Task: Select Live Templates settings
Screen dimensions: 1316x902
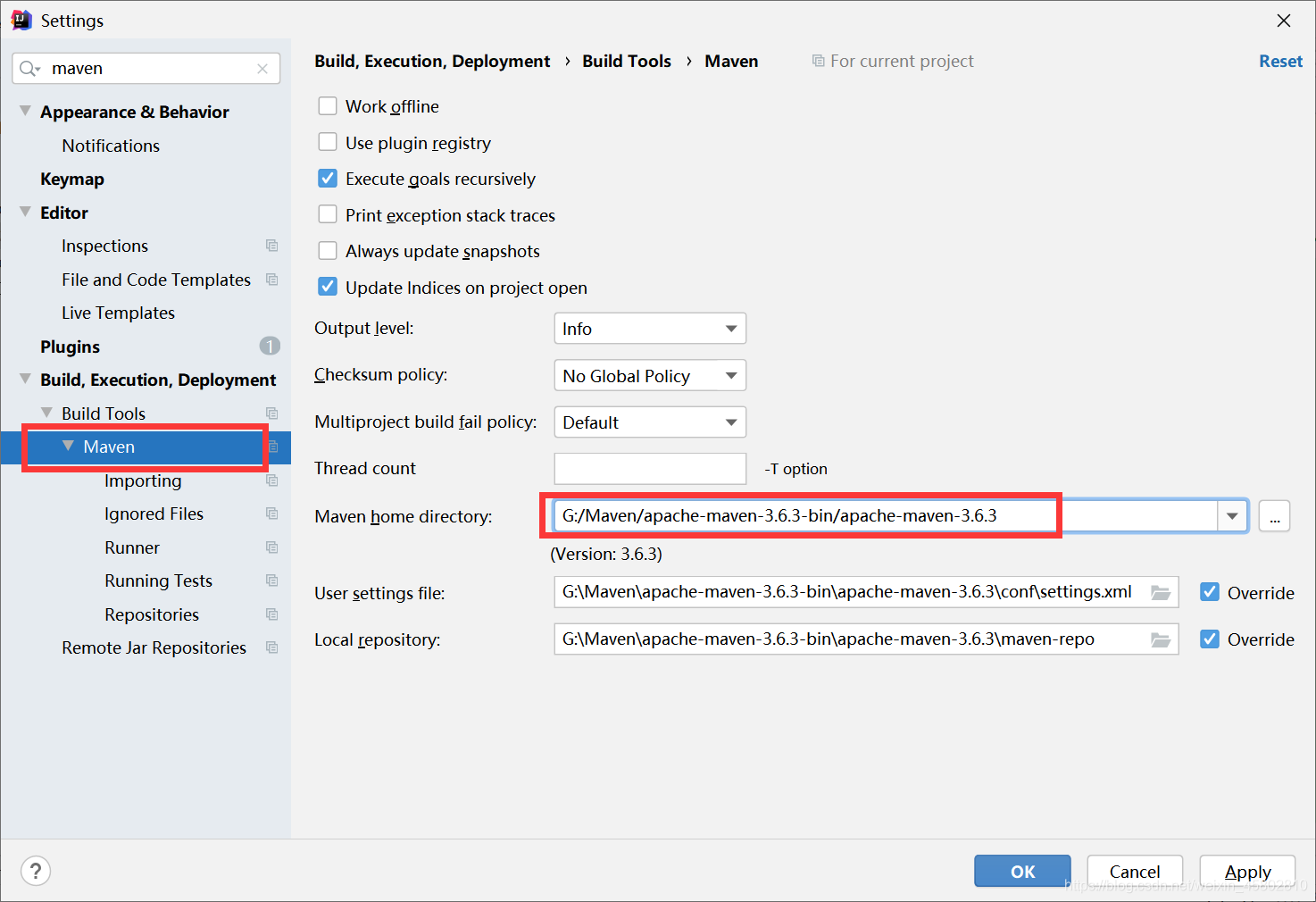Action: (118, 313)
